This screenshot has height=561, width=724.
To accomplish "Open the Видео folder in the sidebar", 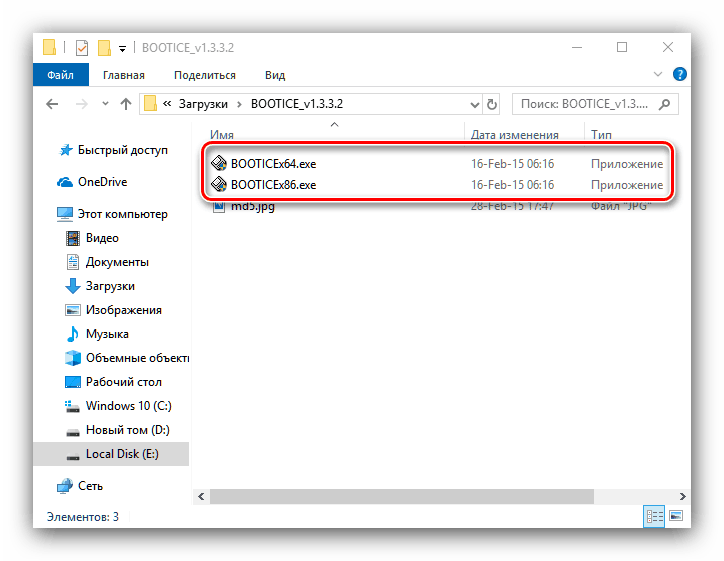I will click(x=102, y=238).
